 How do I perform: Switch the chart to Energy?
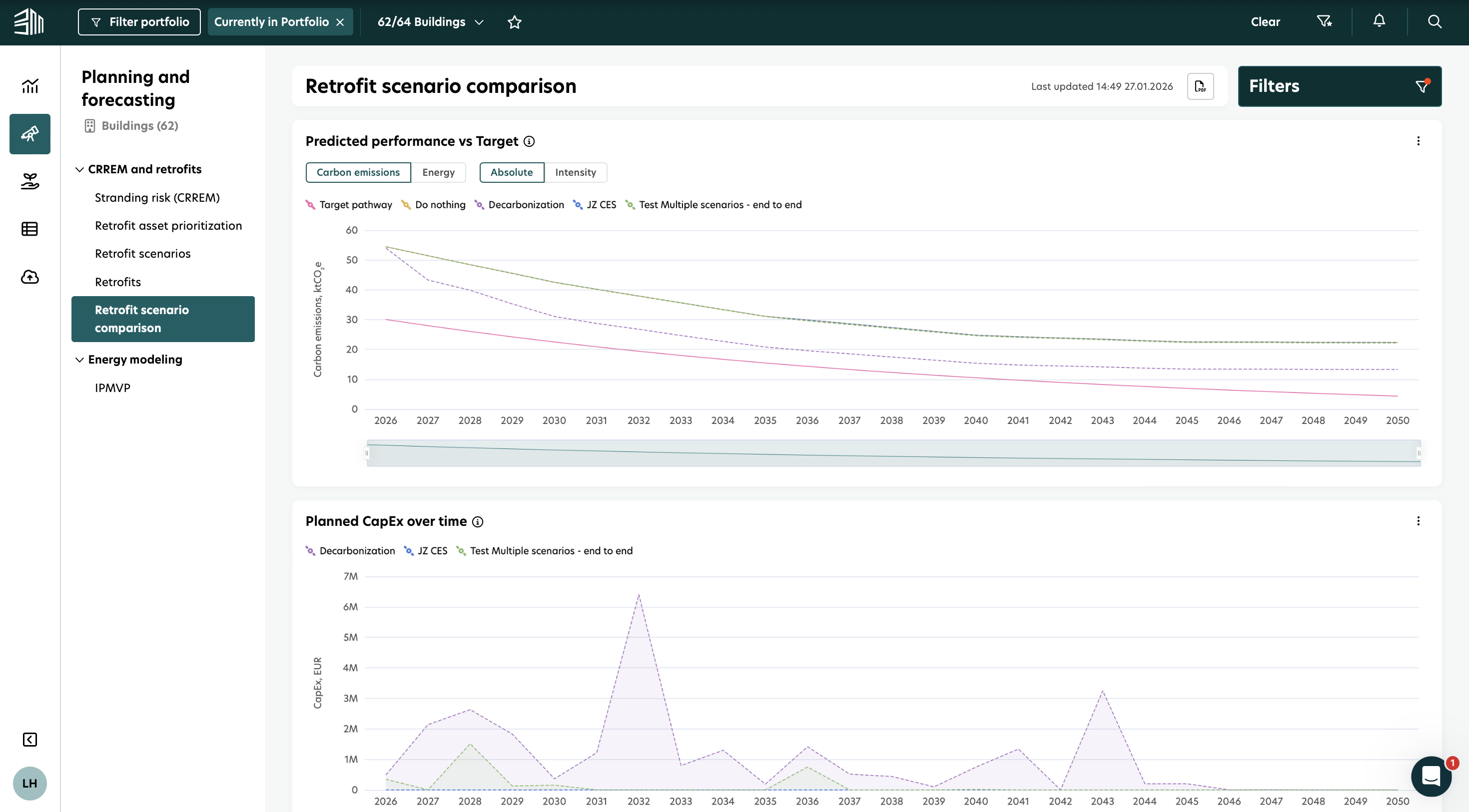click(438, 172)
